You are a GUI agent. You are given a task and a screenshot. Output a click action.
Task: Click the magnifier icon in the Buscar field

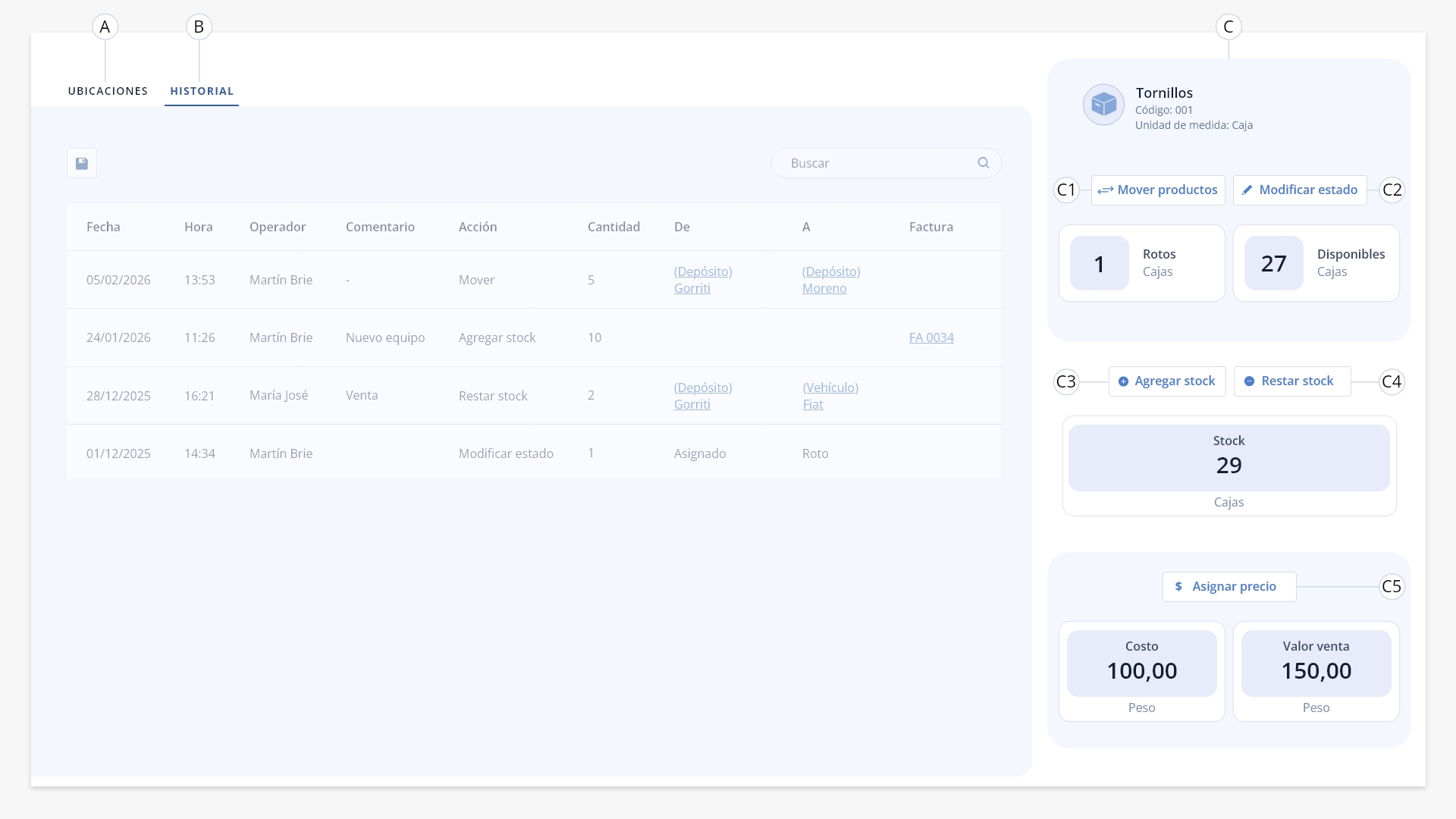pos(984,163)
